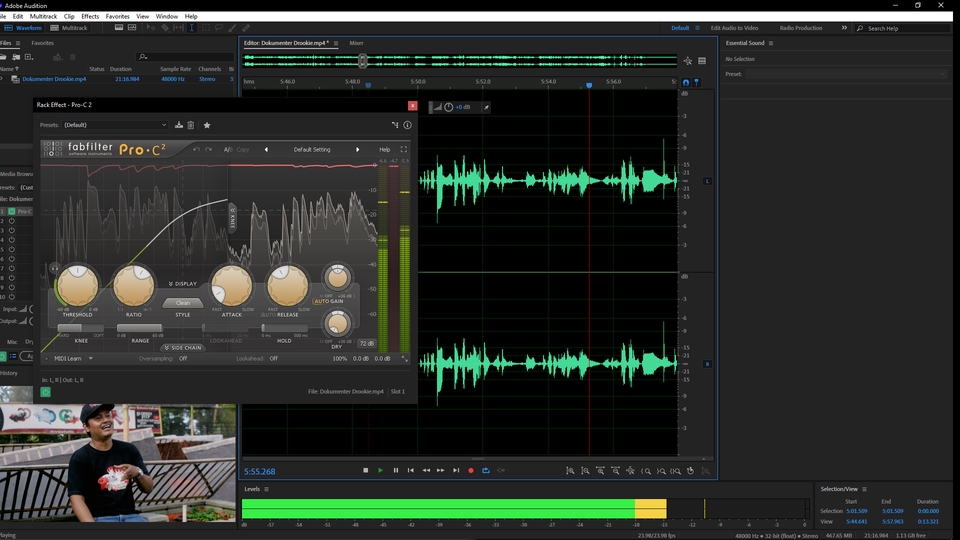Select next preset arrow in Pro-C 2
The width and height of the screenshot is (960, 540).
(358, 149)
